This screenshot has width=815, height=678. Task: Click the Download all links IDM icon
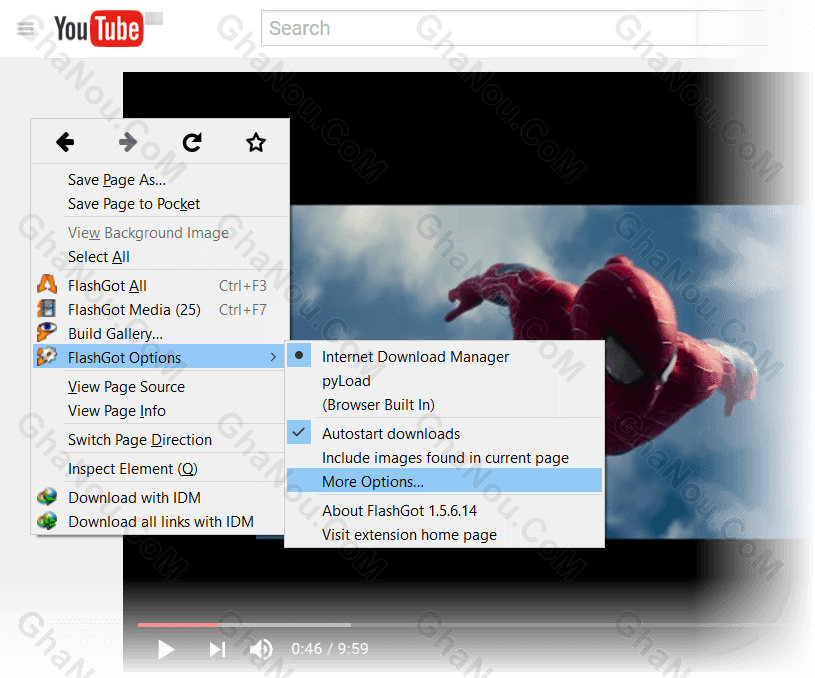[x=47, y=521]
